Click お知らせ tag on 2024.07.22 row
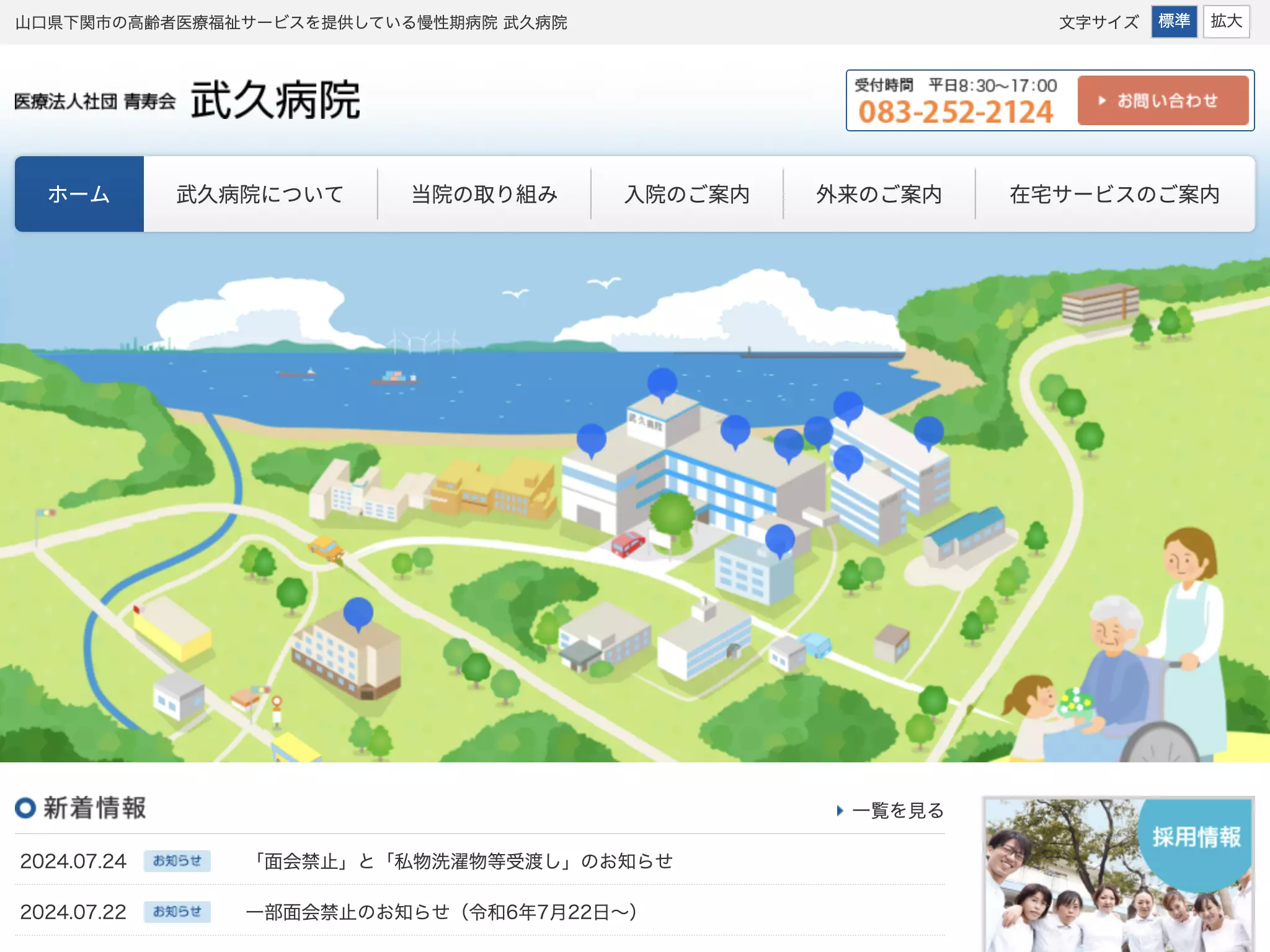 tap(177, 912)
